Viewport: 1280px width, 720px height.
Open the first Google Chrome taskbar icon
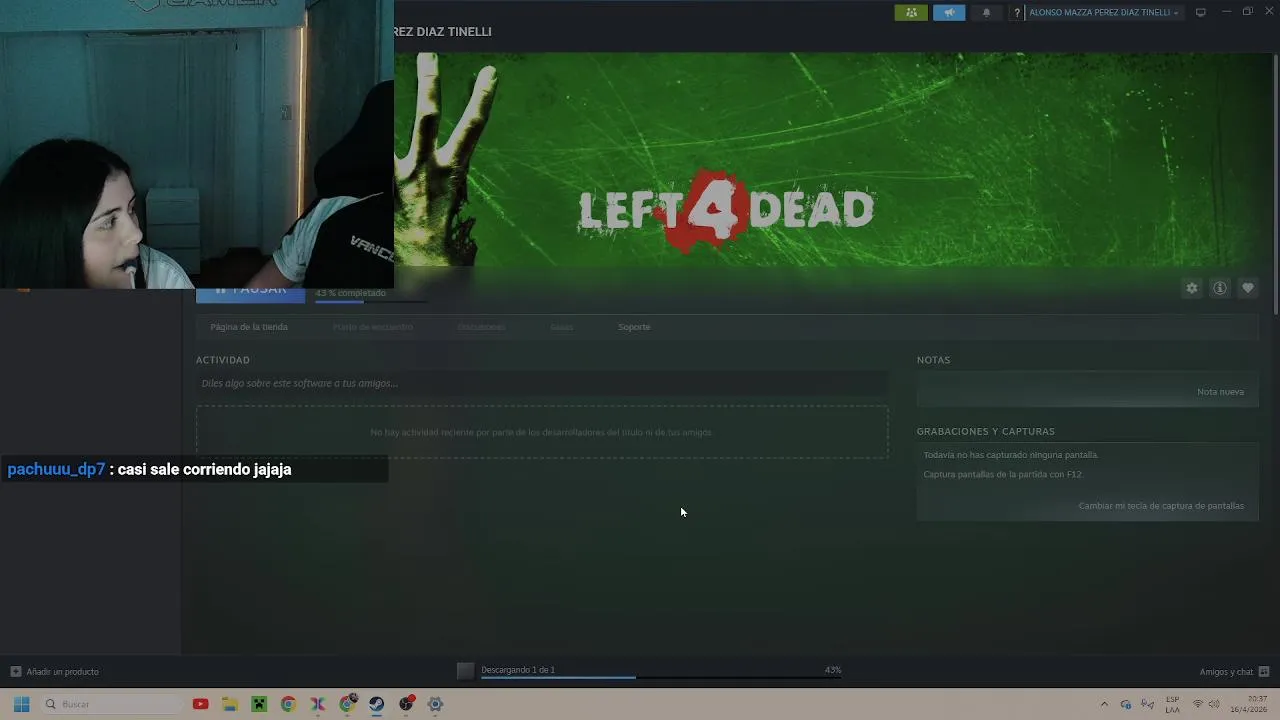pos(288,704)
